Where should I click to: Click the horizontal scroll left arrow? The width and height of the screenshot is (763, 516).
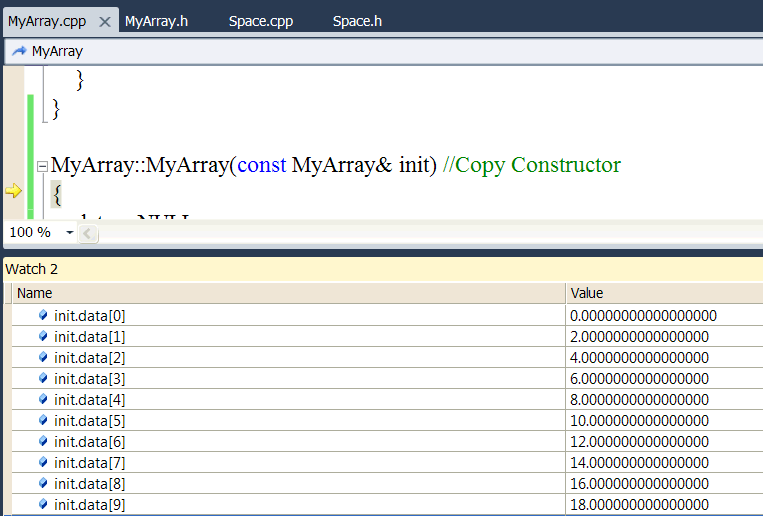coord(88,233)
